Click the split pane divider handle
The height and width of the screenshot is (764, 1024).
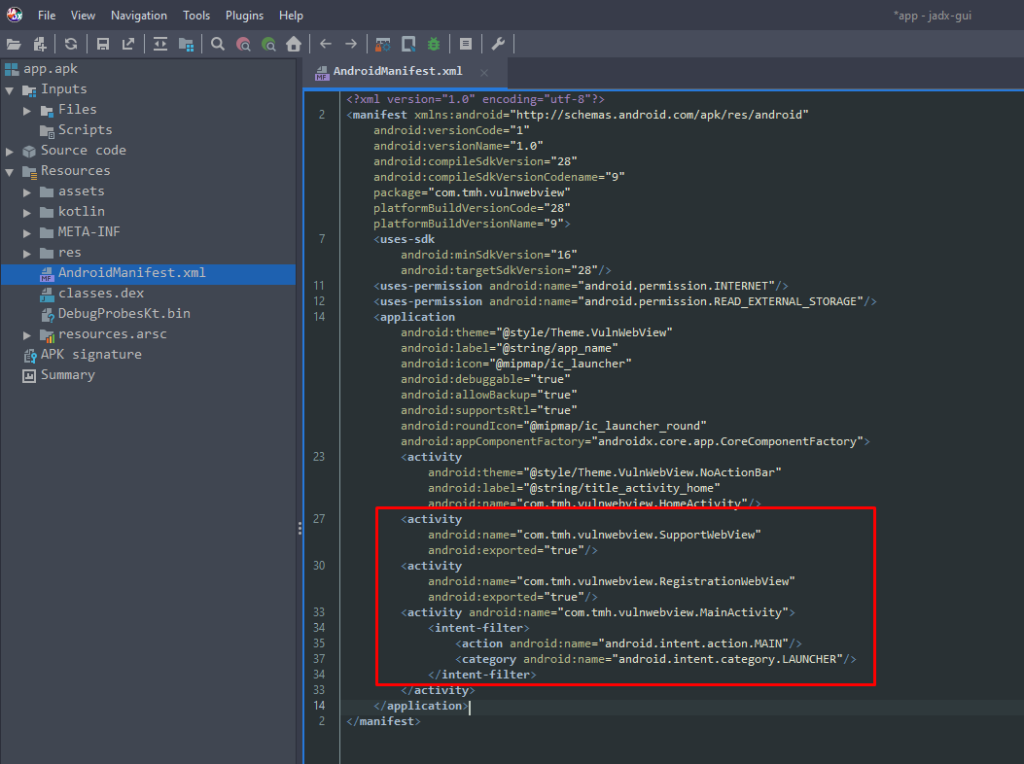[300, 528]
